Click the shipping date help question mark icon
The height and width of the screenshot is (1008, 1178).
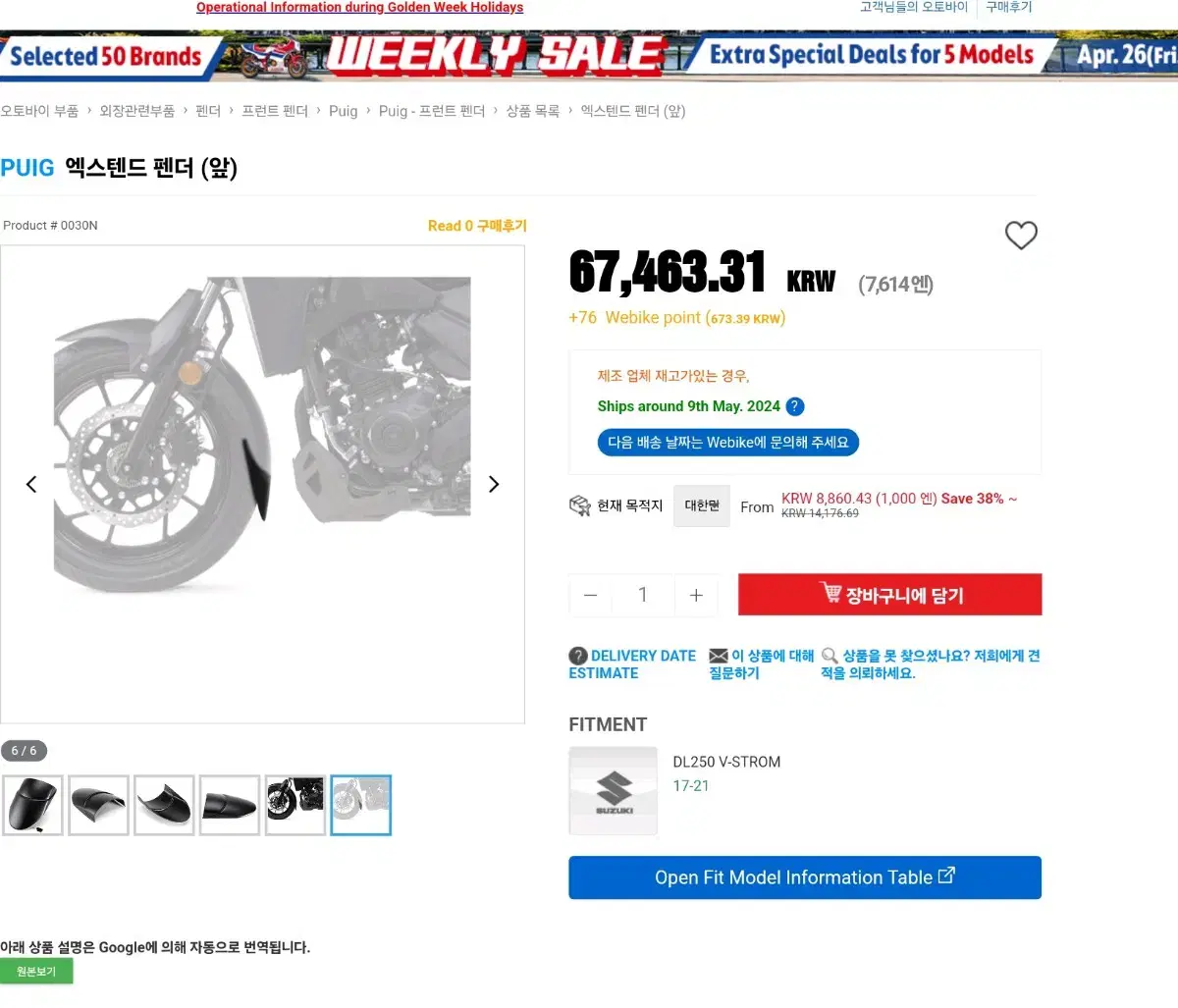[x=795, y=406]
